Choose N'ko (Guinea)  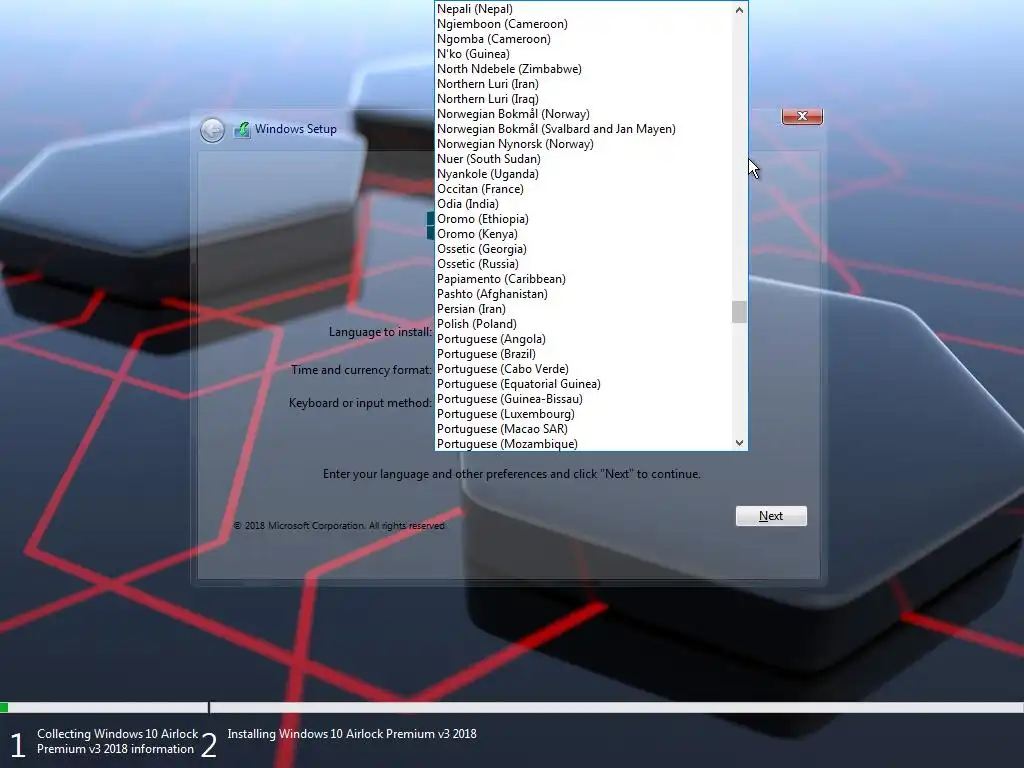click(584, 54)
